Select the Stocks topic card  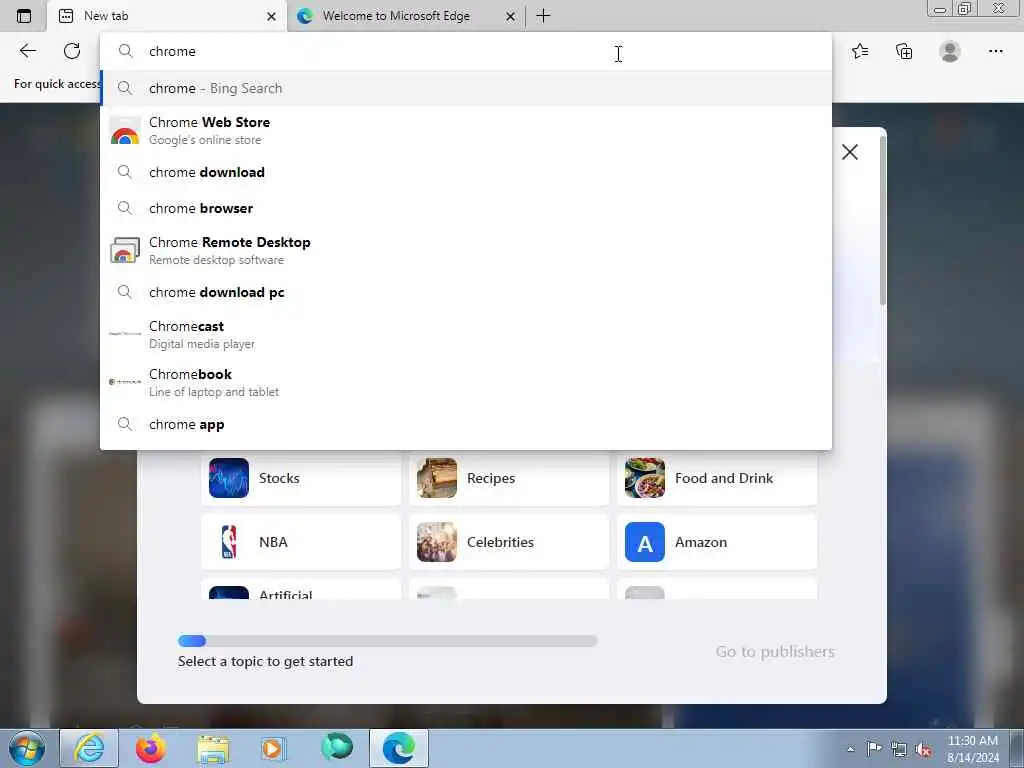tap(301, 478)
